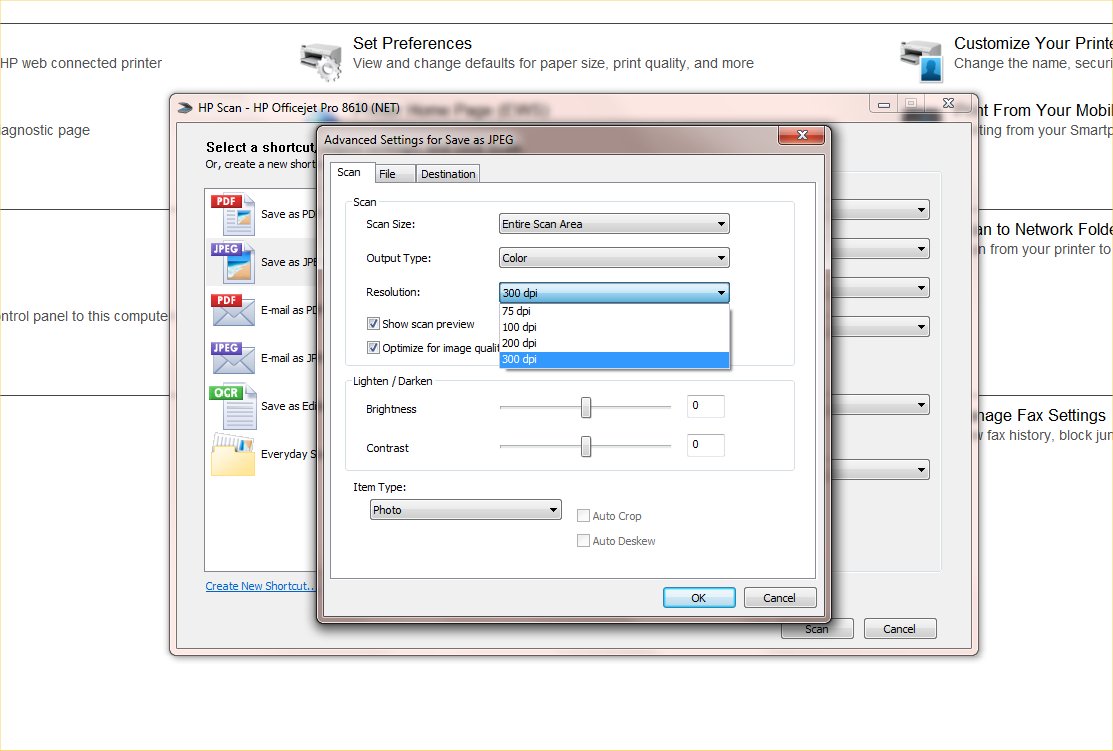
Task: Click the Customize Your Printer icon
Action: pyautogui.click(x=920, y=60)
